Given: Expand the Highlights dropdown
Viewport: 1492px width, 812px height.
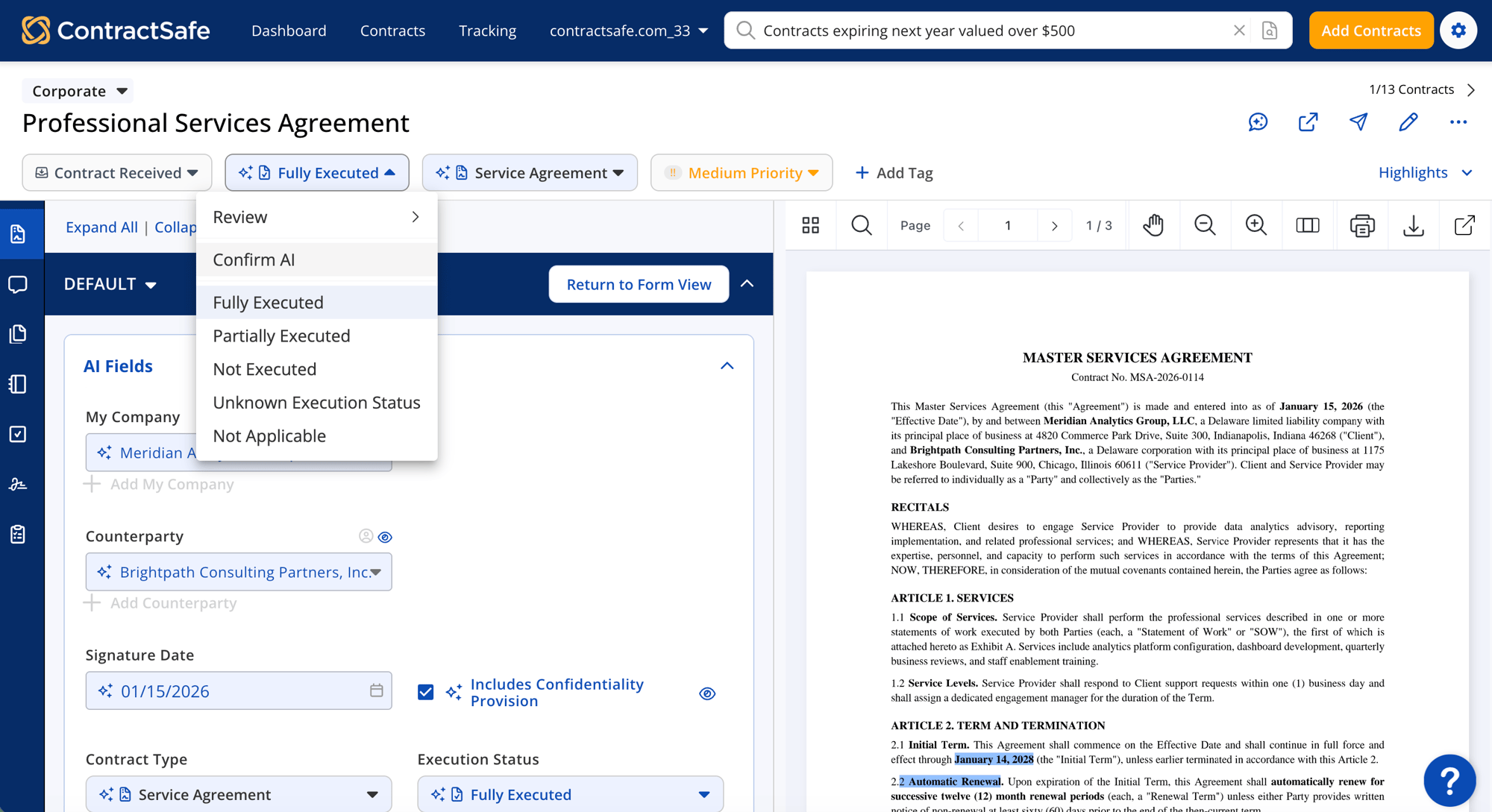Looking at the screenshot, I should (x=1425, y=172).
